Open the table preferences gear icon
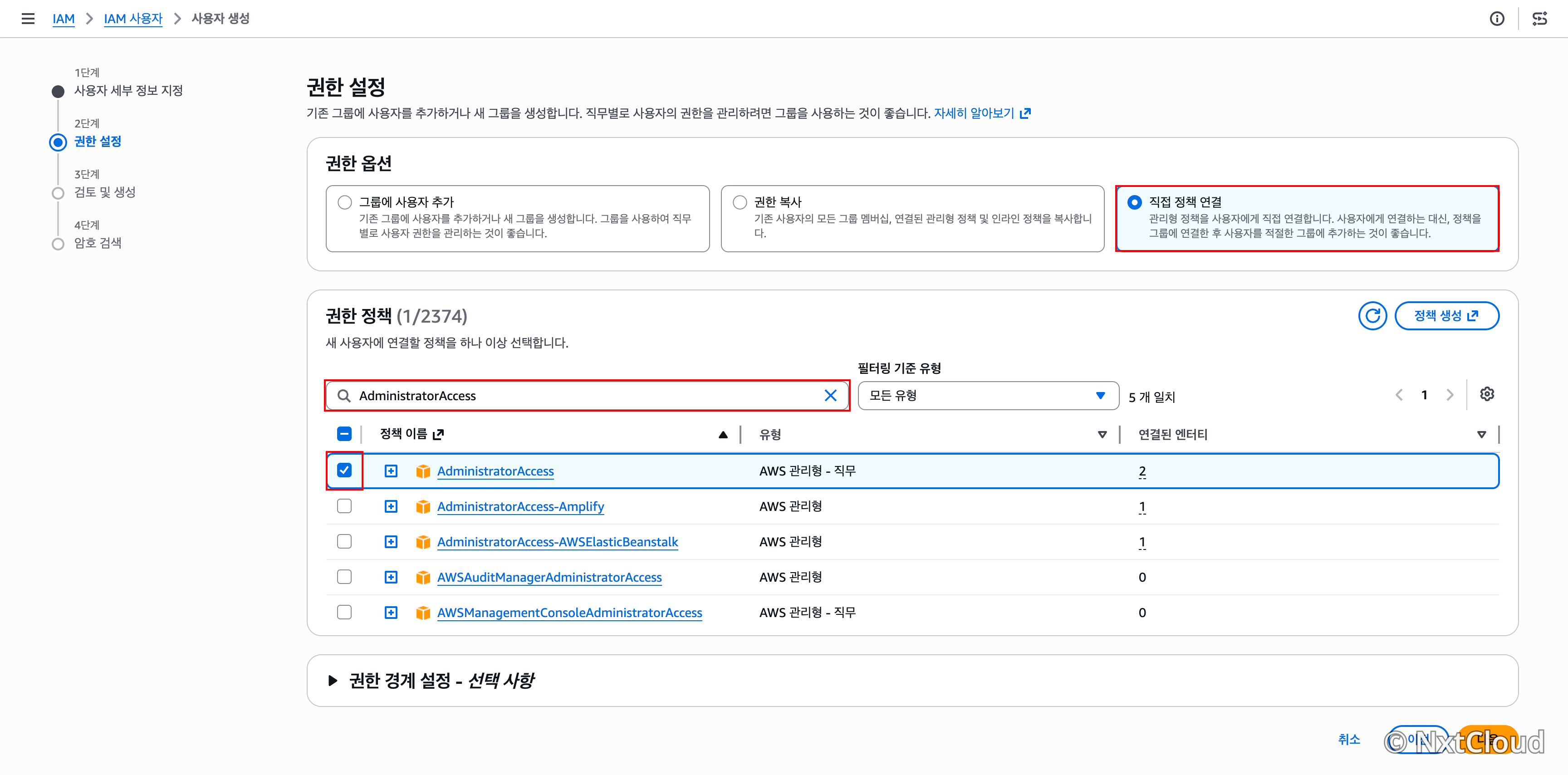This screenshot has height=775, width=1568. tap(1487, 394)
